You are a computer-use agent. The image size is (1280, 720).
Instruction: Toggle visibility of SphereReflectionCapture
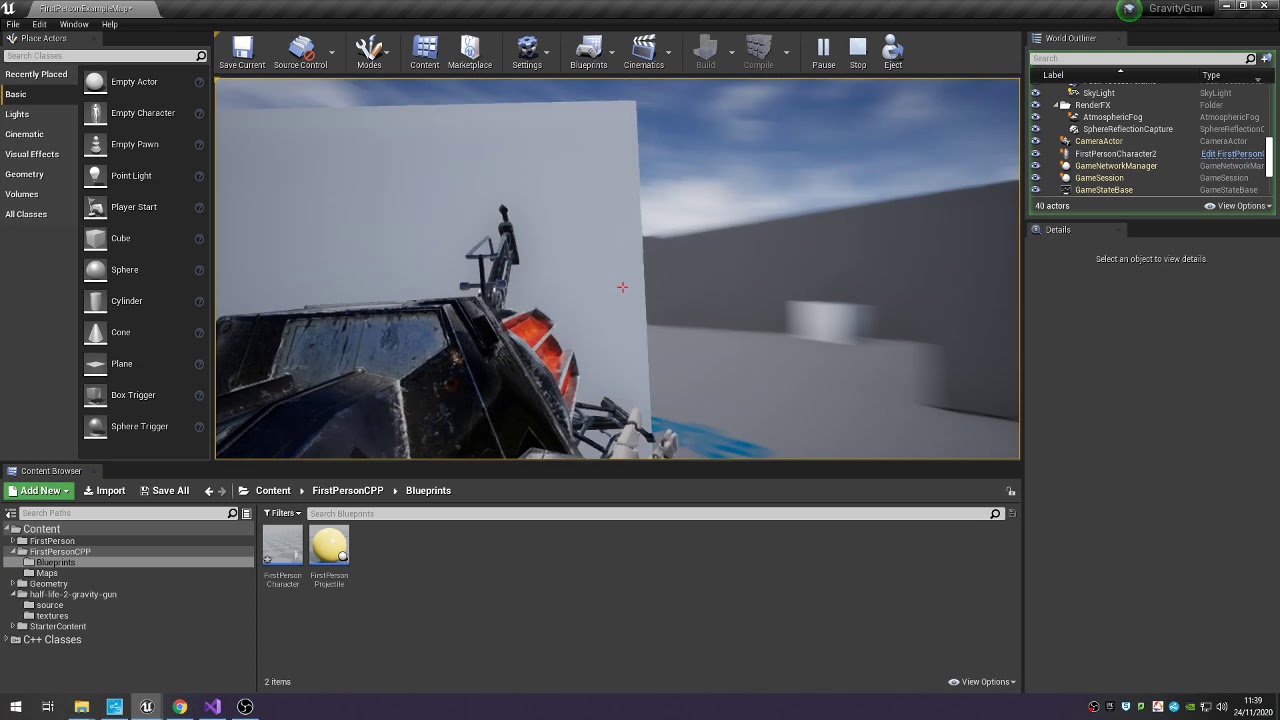(x=1035, y=129)
